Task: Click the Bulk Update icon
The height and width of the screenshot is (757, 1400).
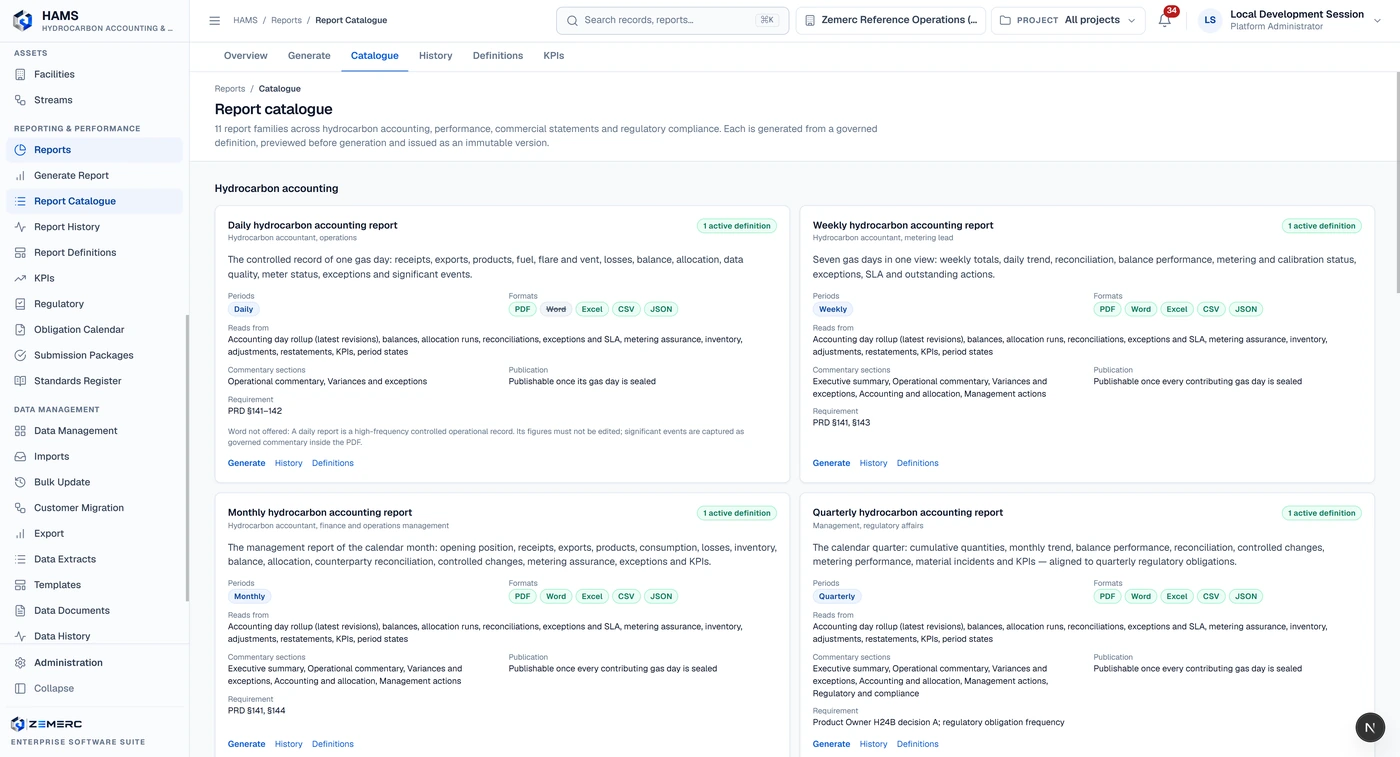Action: 20,482
